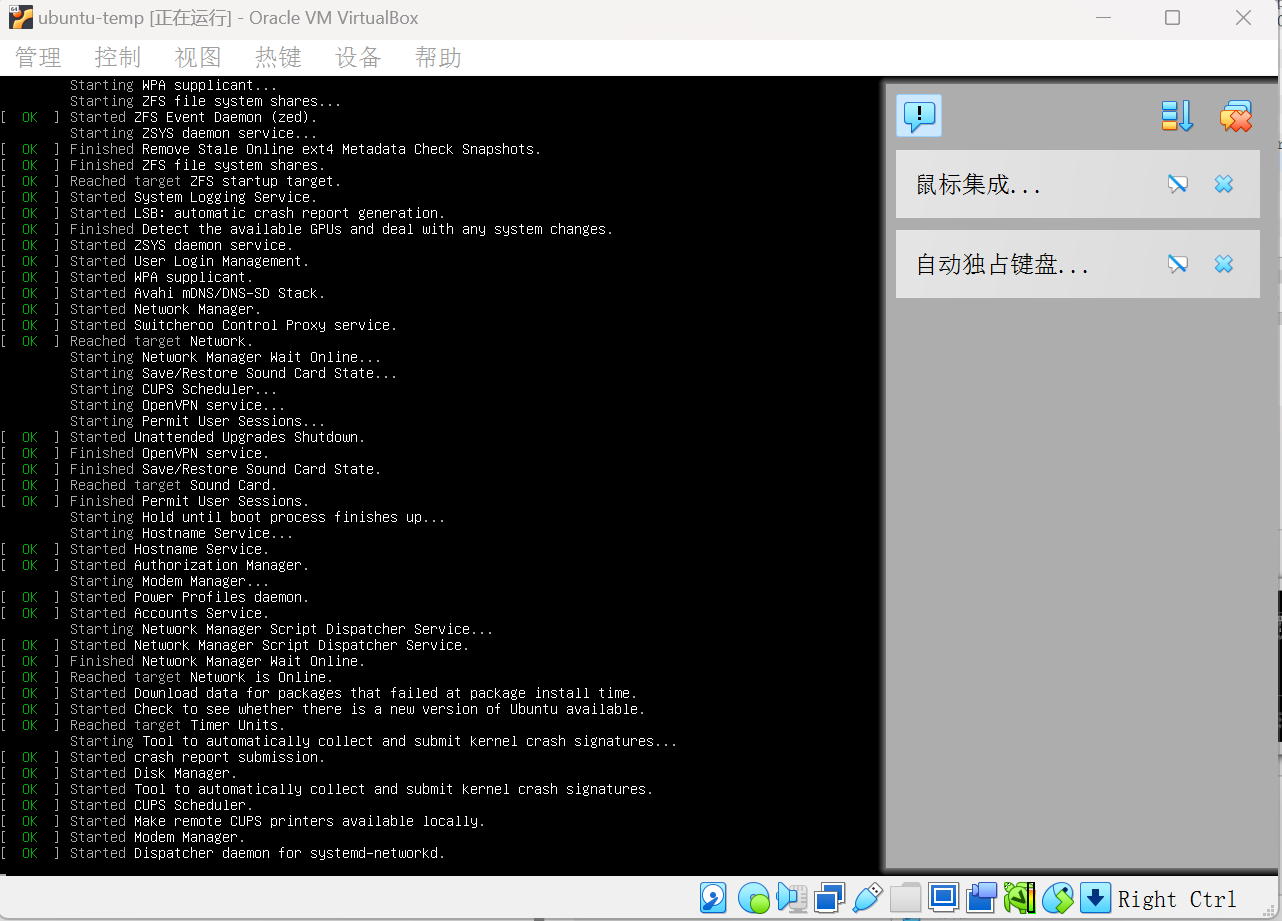
Task: Click the mouse integration status icon
Action: click(1058, 898)
